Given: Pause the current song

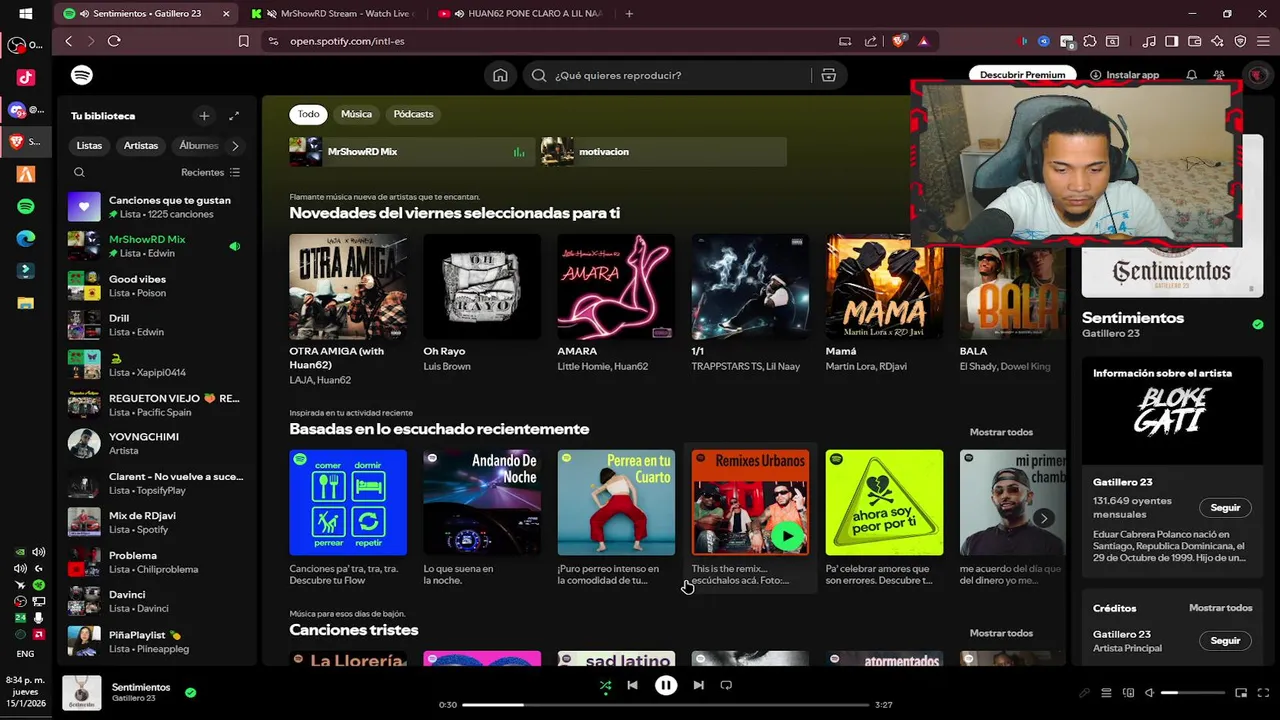Looking at the screenshot, I should point(666,685).
